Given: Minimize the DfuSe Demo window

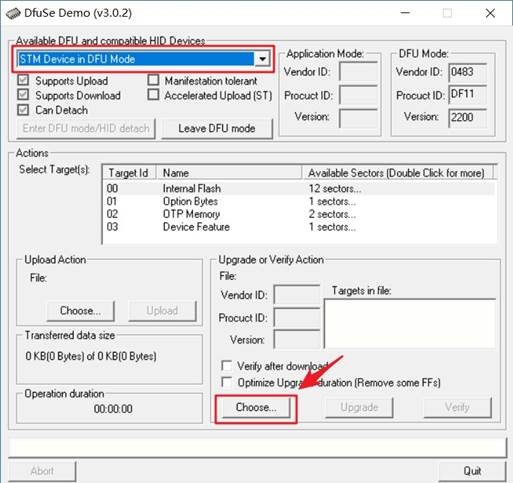Looking at the screenshot, I should [405, 13].
